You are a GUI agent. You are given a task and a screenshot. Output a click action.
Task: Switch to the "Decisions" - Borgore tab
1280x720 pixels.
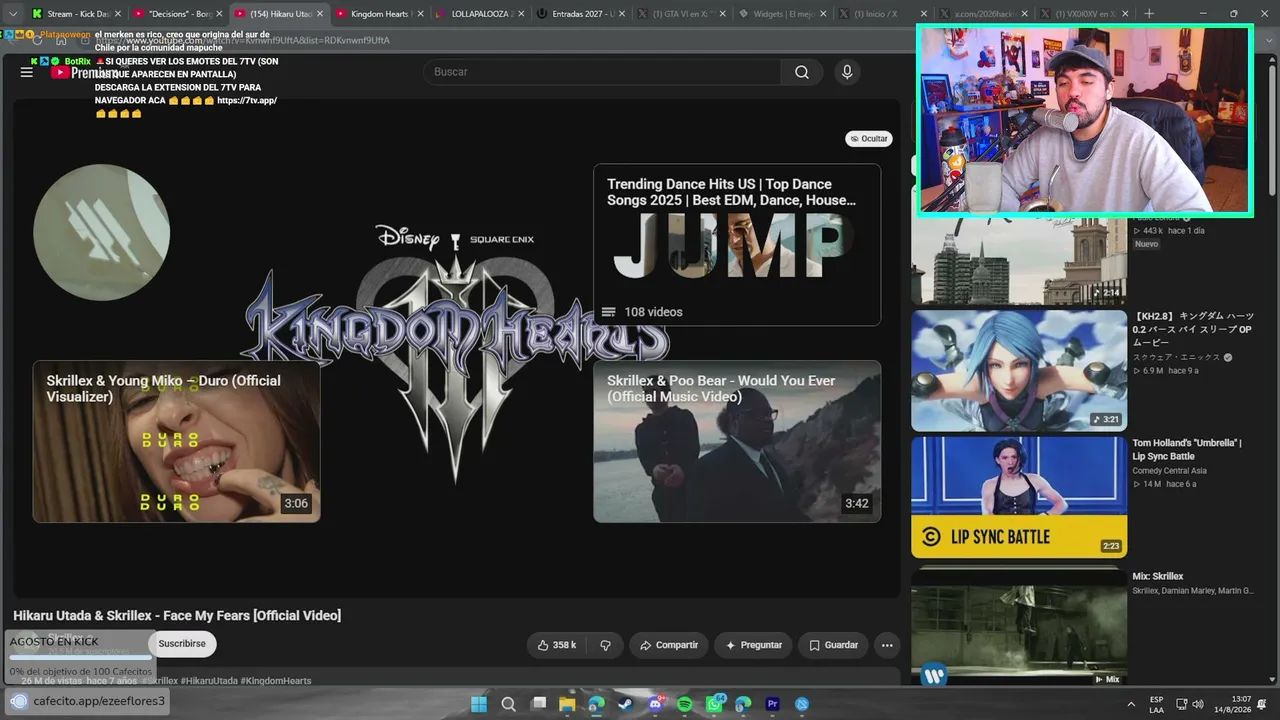pos(177,14)
